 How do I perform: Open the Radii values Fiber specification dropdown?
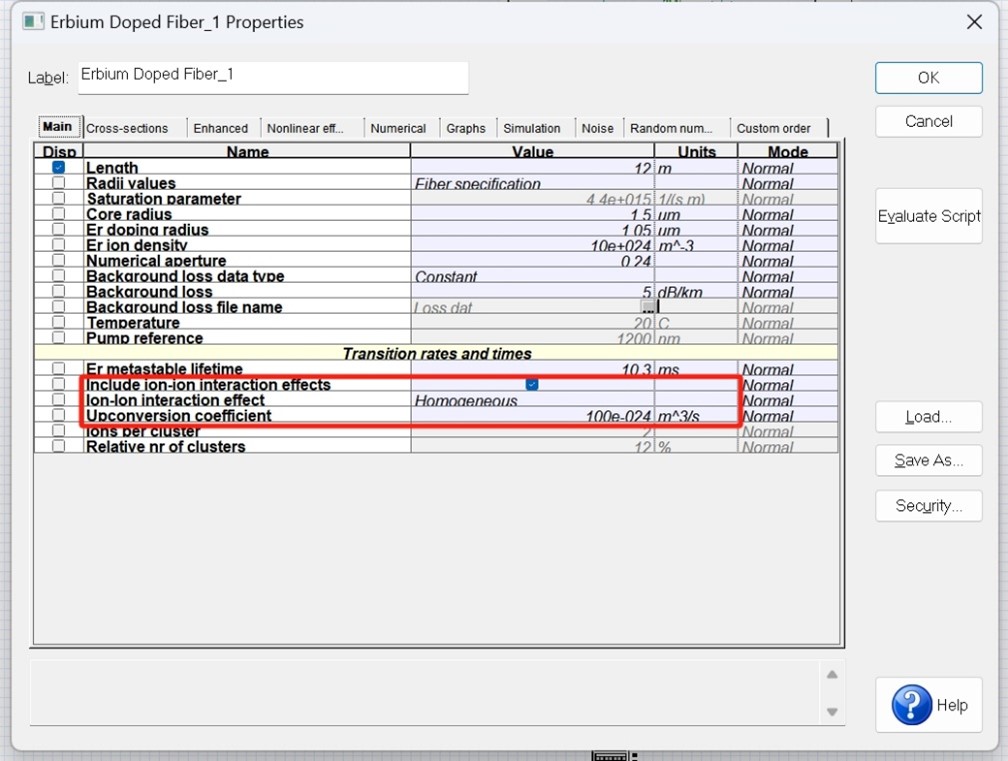(x=532, y=183)
